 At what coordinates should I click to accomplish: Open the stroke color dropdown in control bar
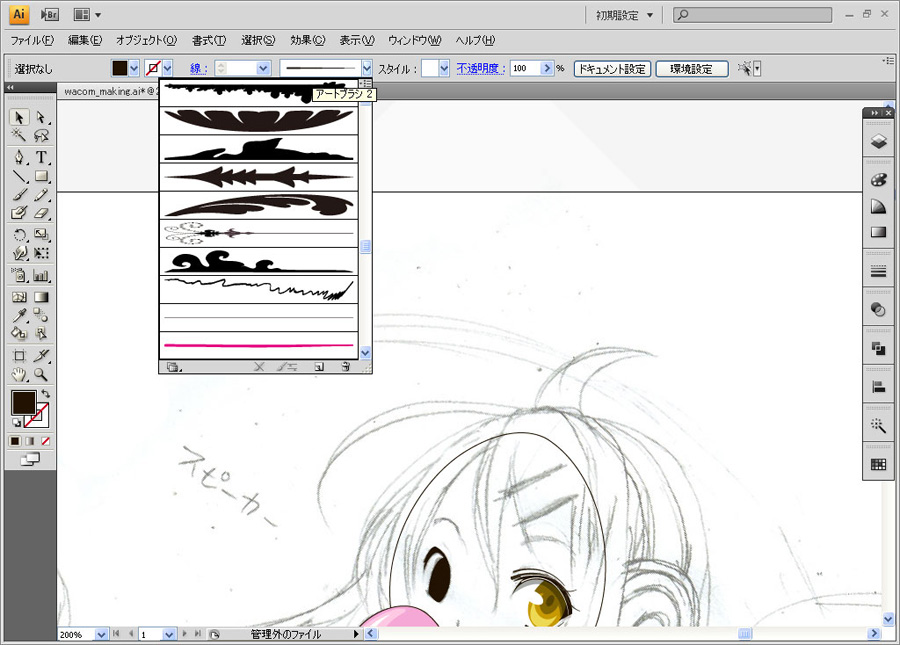168,68
